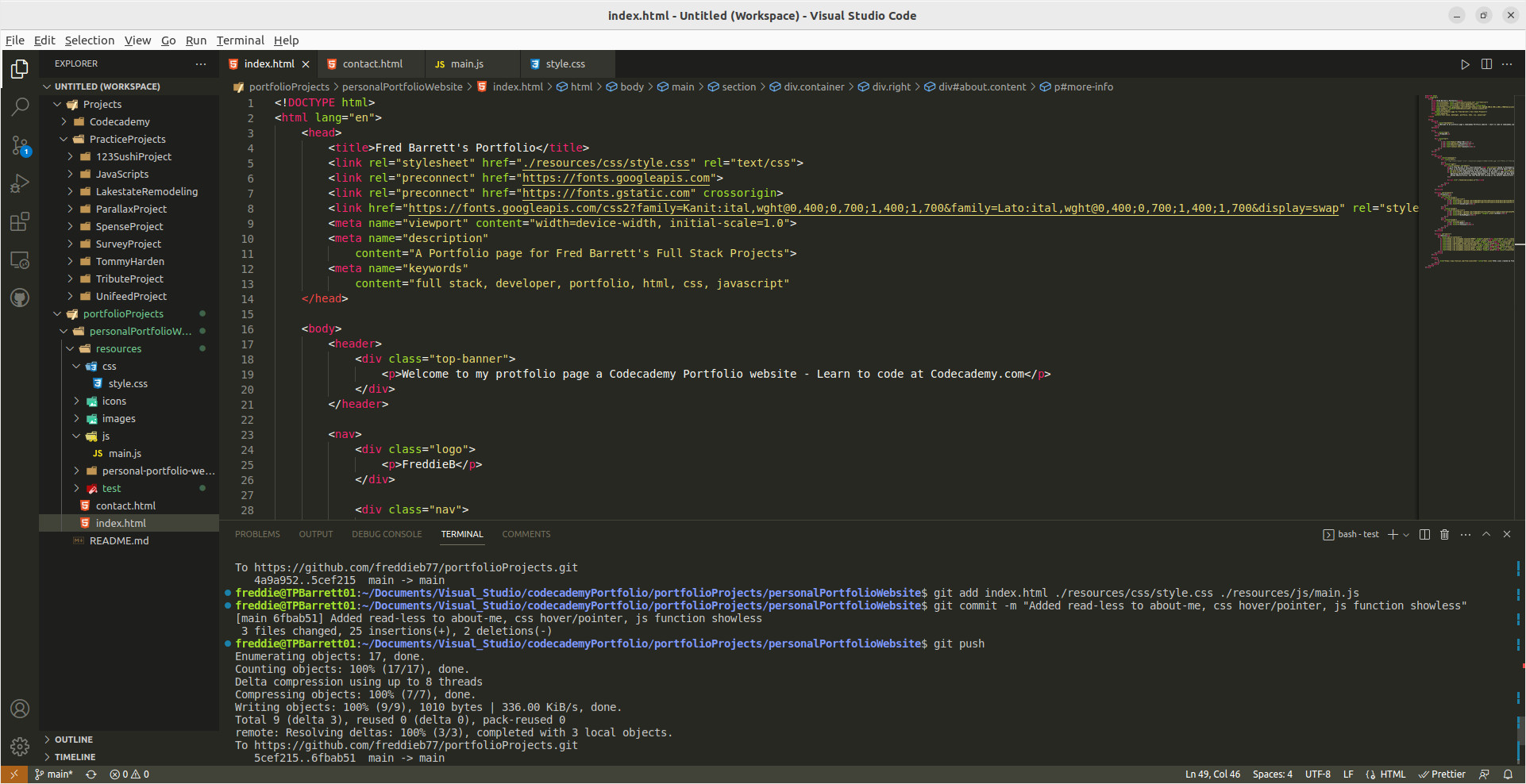Open Run and Debug view
The height and width of the screenshot is (784, 1526).
[20, 183]
